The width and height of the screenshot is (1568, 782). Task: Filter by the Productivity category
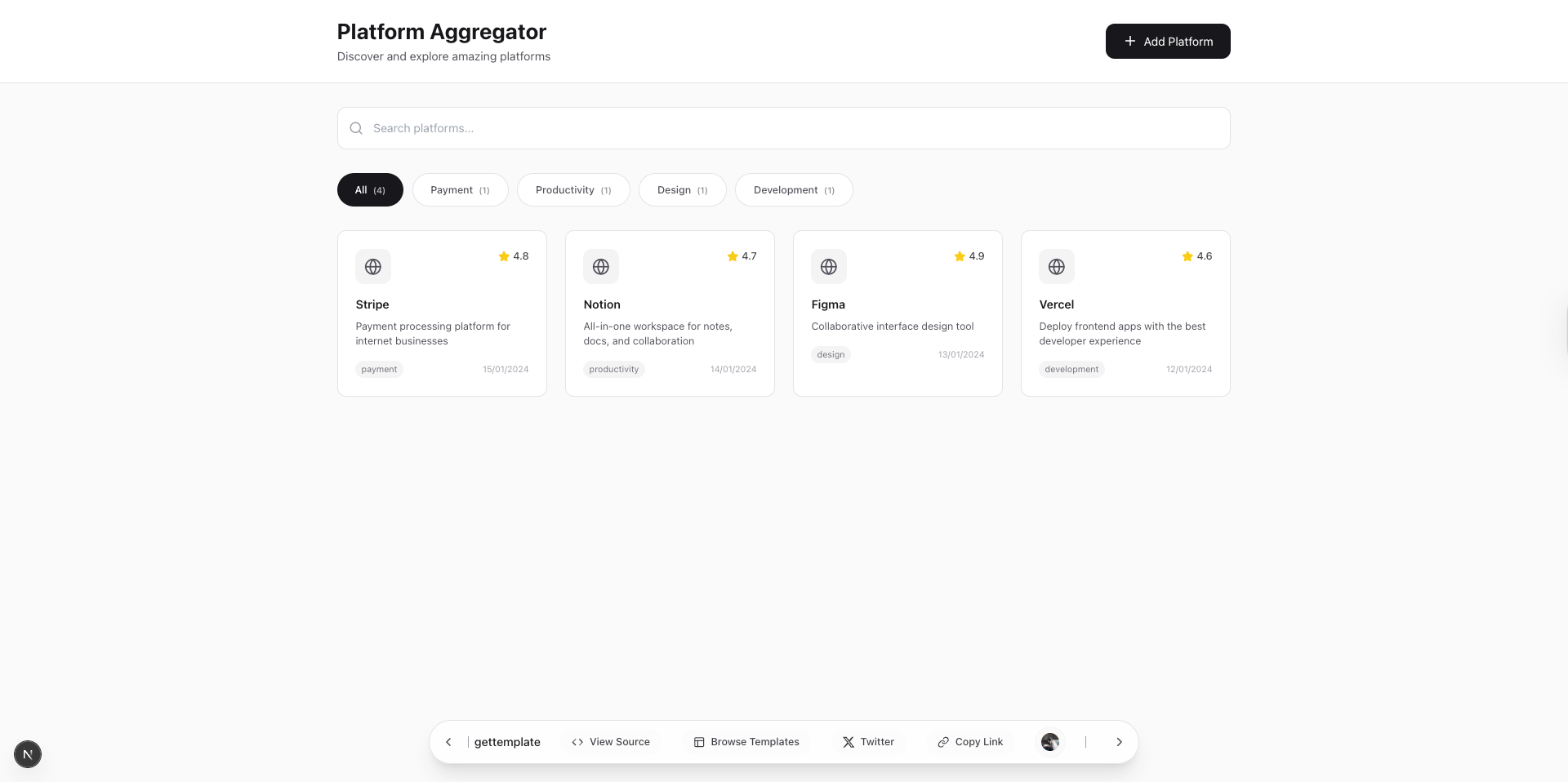(x=573, y=190)
